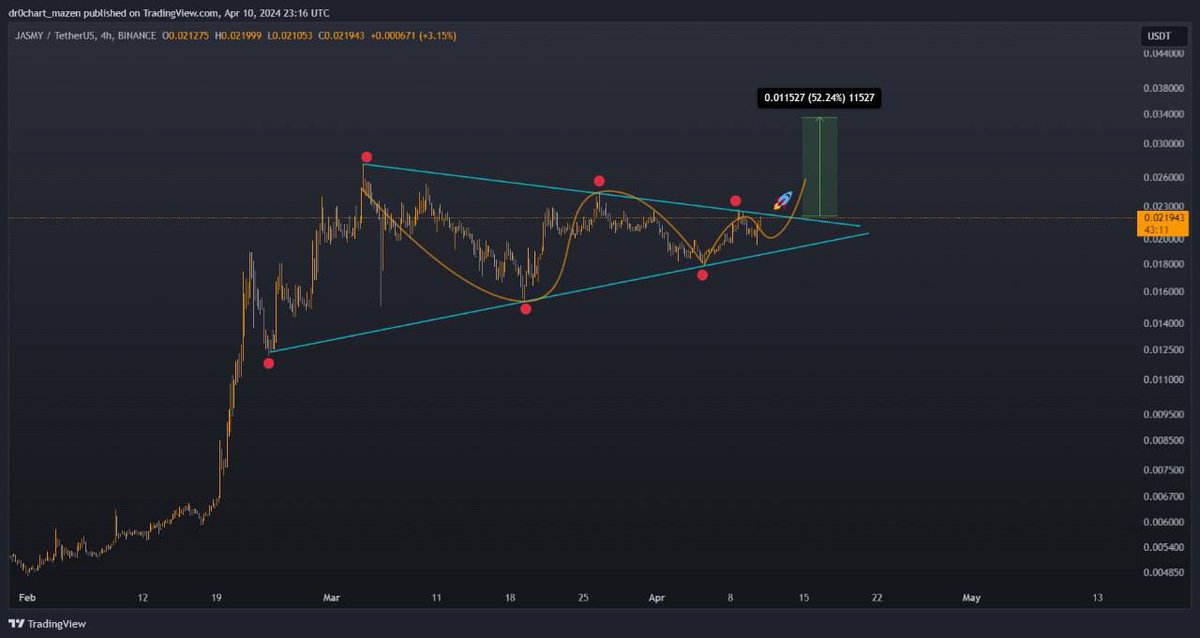Click the green price range projection box
Image resolution: width=1200 pixels, height=638 pixels.
[819, 166]
